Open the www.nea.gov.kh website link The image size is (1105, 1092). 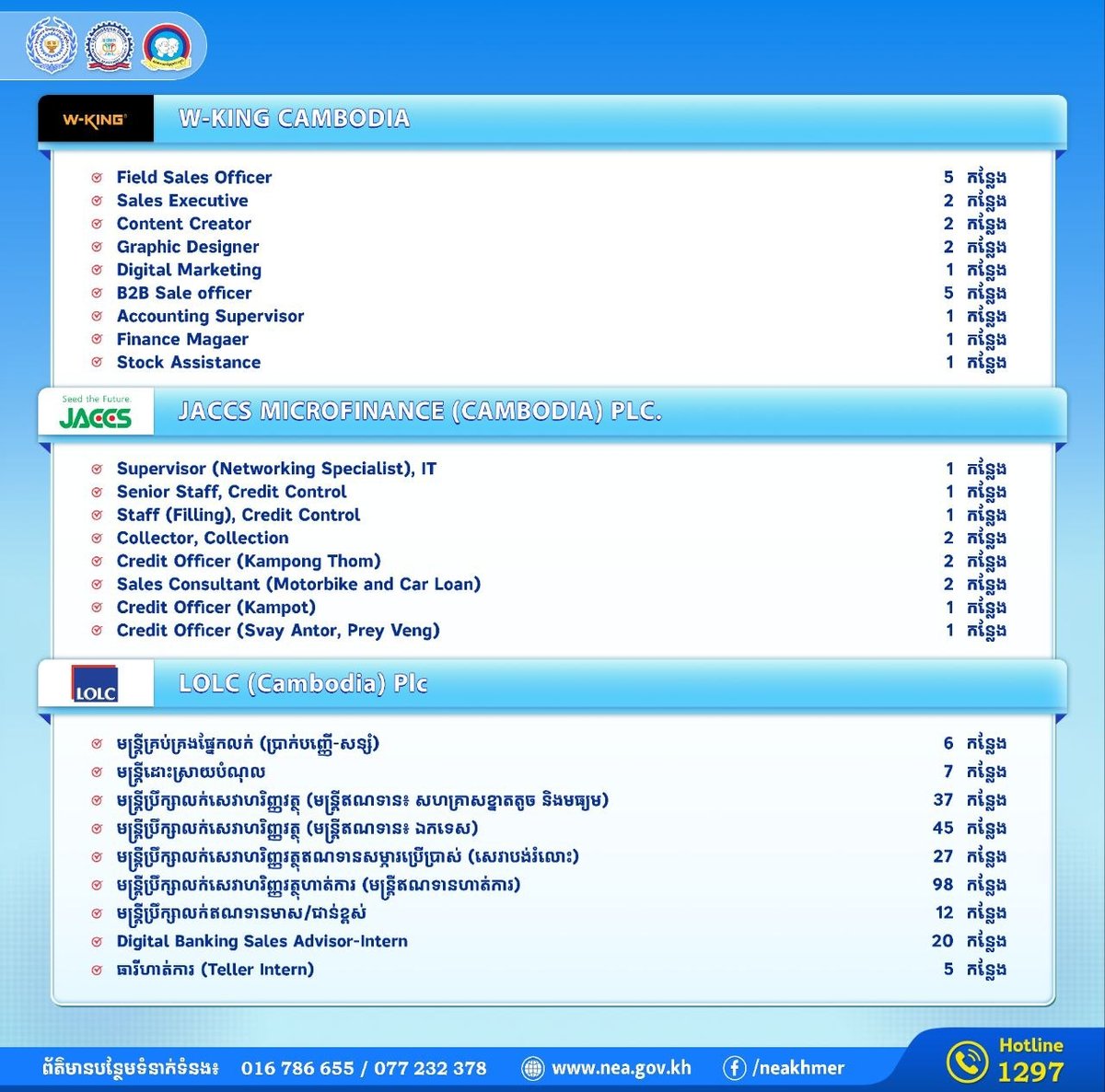click(x=621, y=1068)
